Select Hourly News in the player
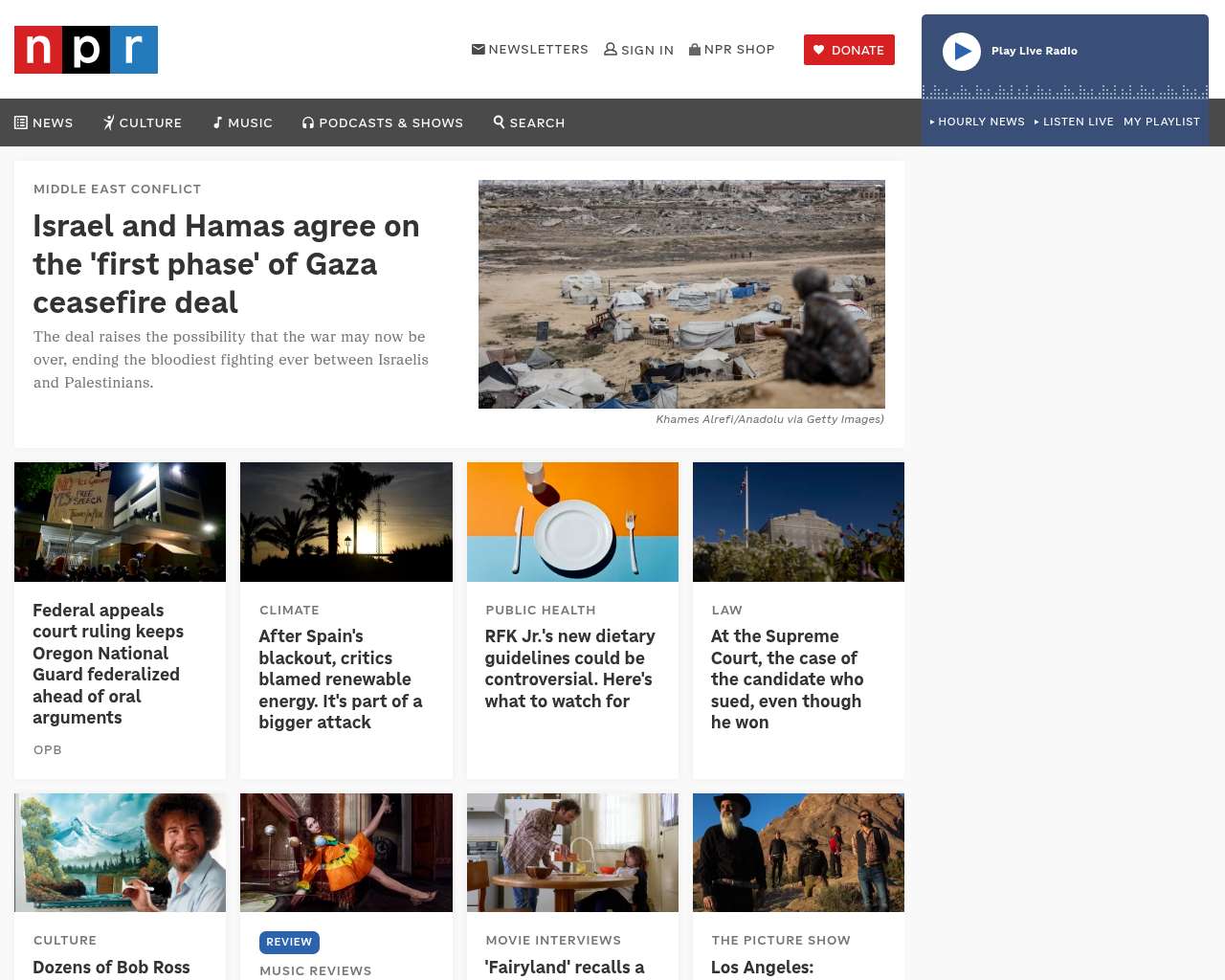The width and height of the screenshot is (1225, 980). (x=977, y=122)
